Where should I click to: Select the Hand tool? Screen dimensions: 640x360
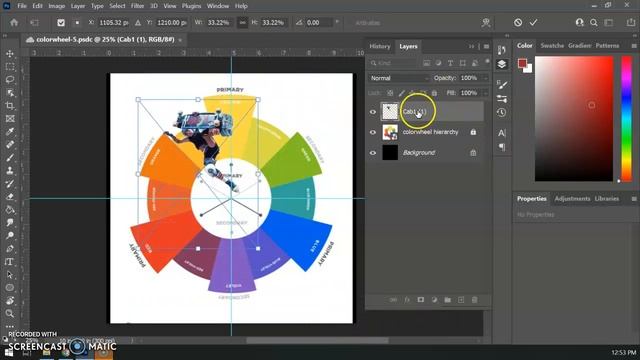[10, 301]
